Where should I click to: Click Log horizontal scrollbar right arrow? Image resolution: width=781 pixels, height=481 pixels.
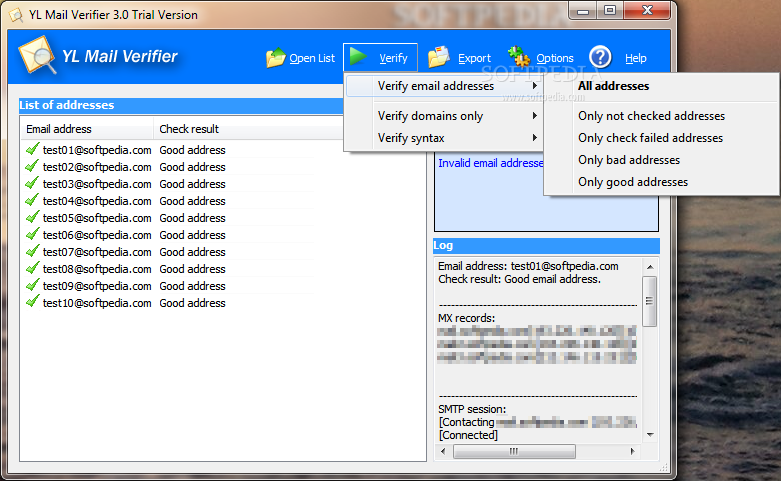point(633,451)
